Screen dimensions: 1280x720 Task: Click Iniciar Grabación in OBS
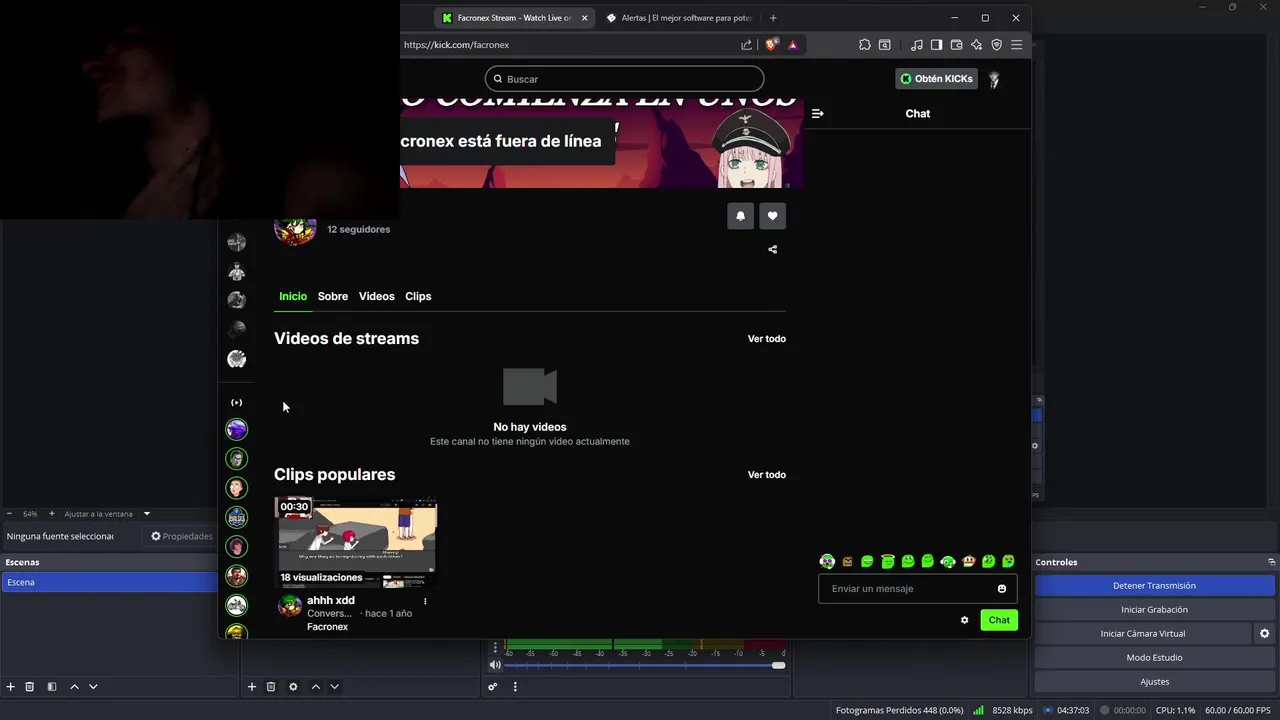tap(1154, 610)
